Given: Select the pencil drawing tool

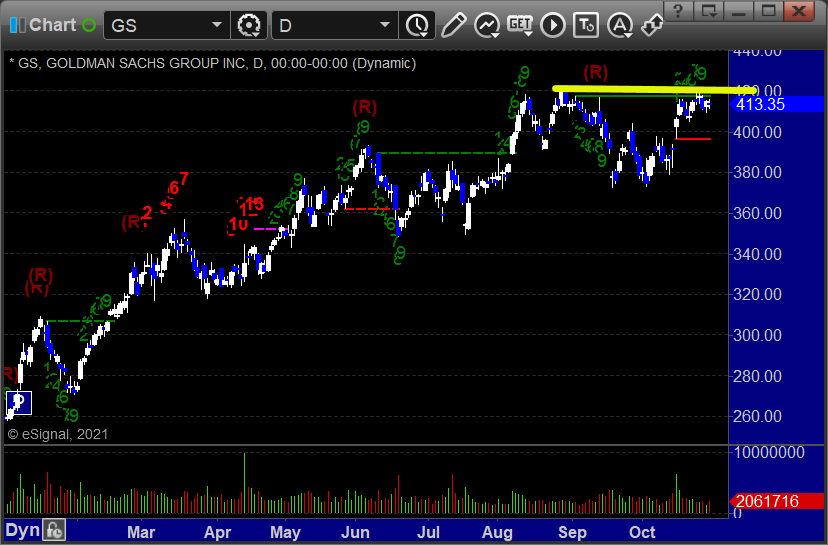Looking at the screenshot, I should [453, 25].
